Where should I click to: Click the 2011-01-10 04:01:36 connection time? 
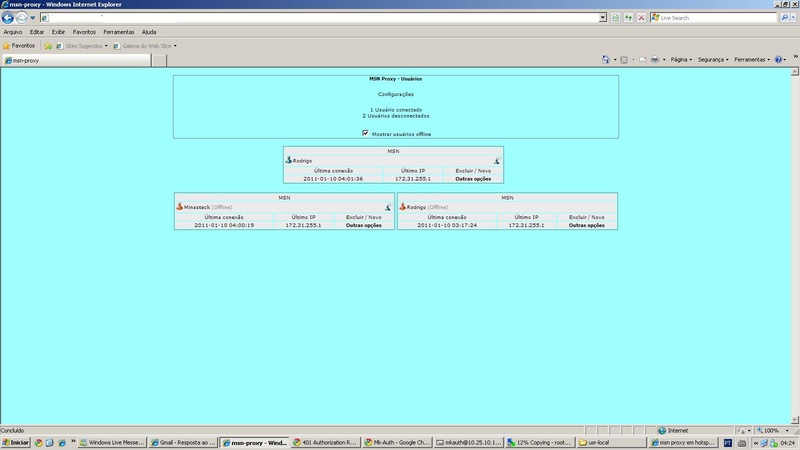click(333, 179)
